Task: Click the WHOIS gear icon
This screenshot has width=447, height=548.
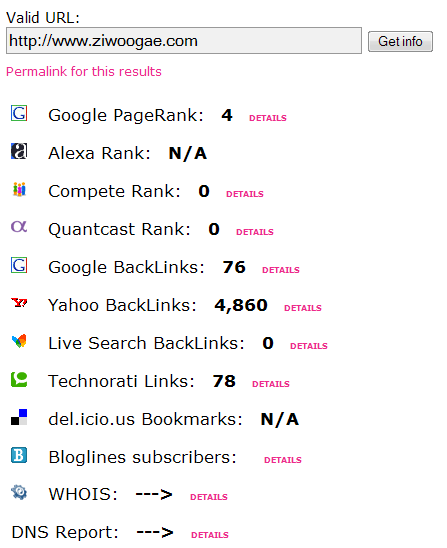Action: tap(19, 492)
